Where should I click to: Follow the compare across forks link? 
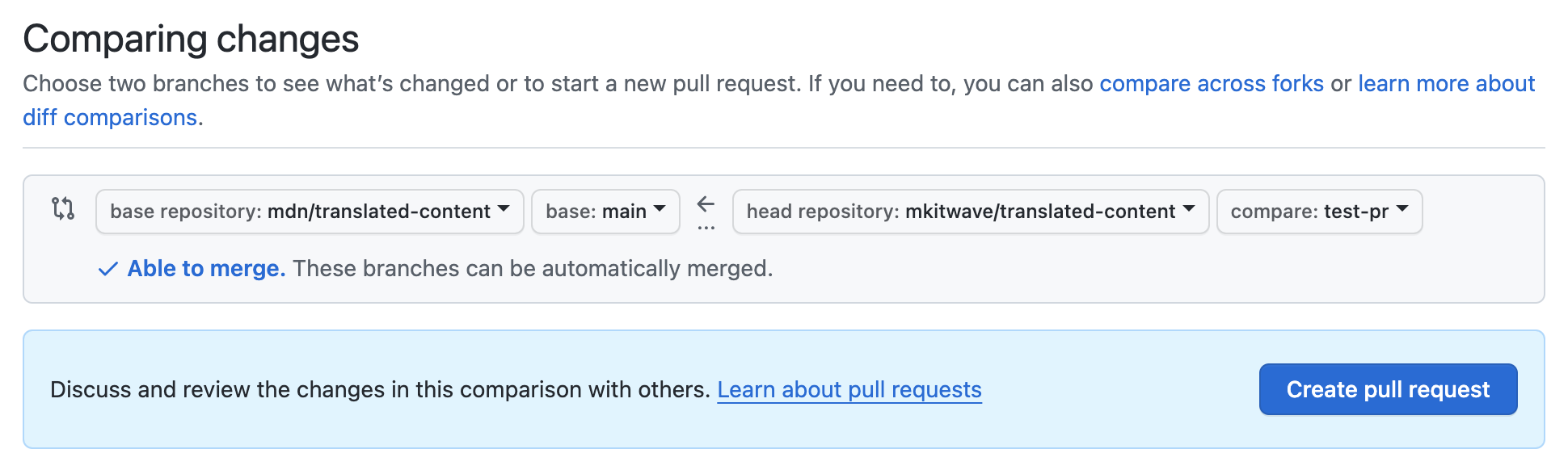point(1211,84)
